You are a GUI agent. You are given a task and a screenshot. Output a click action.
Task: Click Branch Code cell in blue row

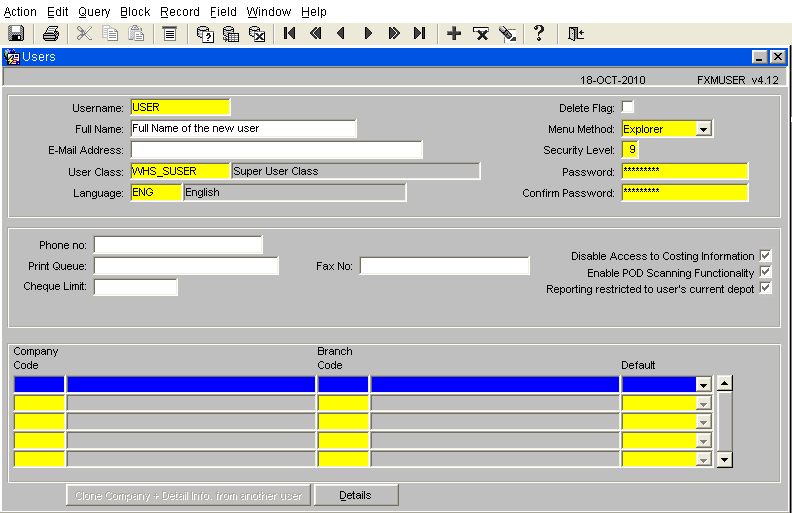coord(343,384)
